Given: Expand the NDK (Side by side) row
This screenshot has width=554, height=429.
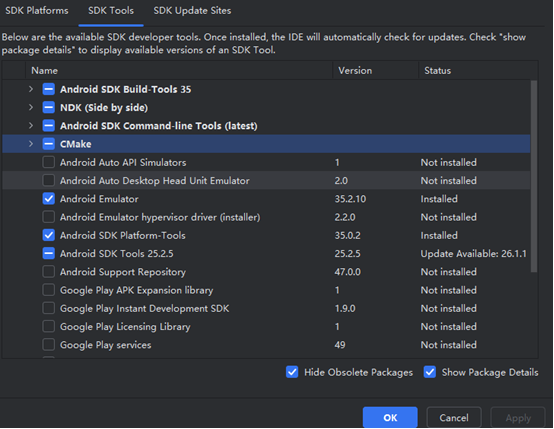Looking at the screenshot, I should tap(31, 107).
